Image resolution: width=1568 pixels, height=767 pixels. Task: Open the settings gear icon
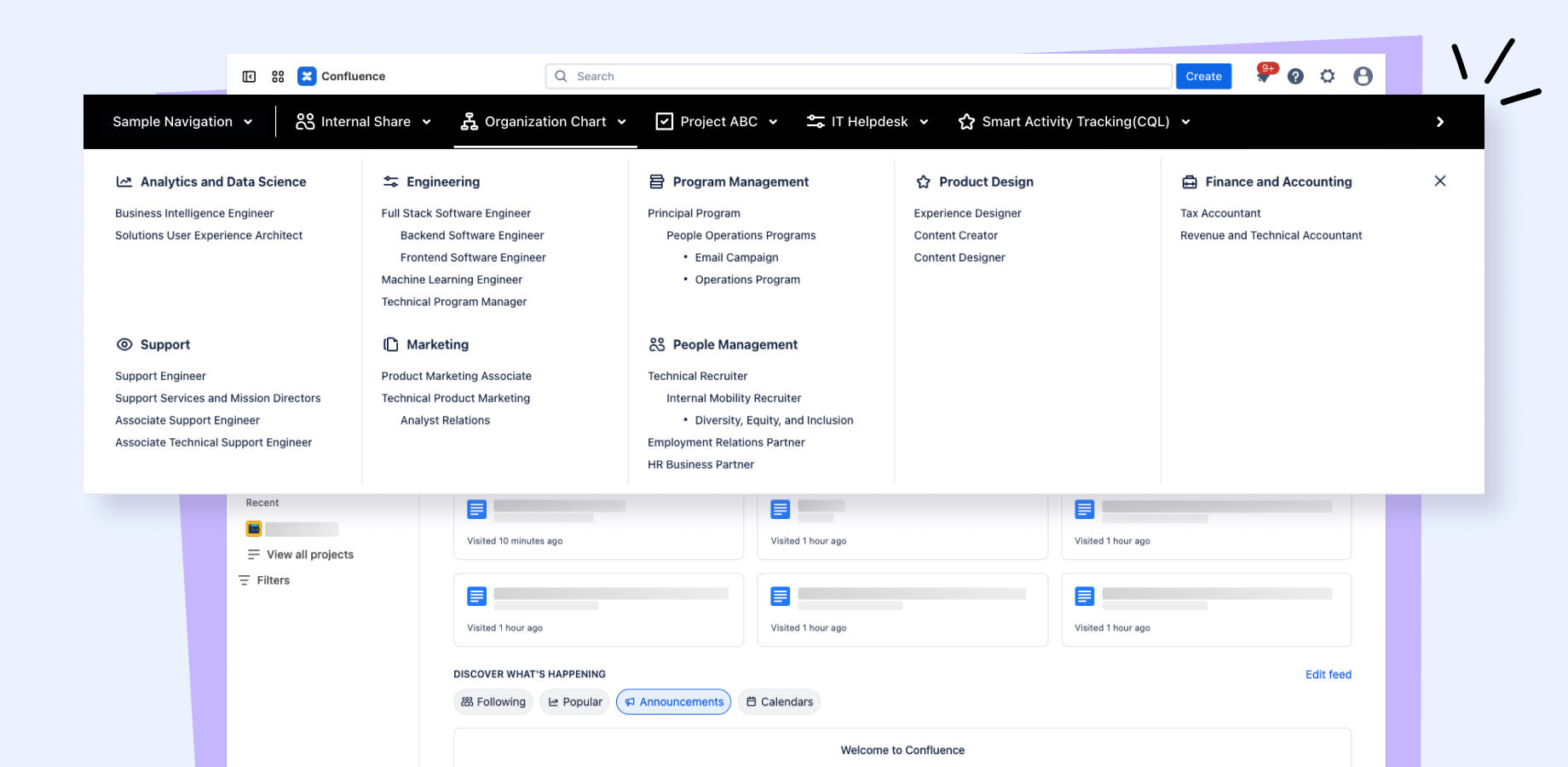[x=1328, y=77]
